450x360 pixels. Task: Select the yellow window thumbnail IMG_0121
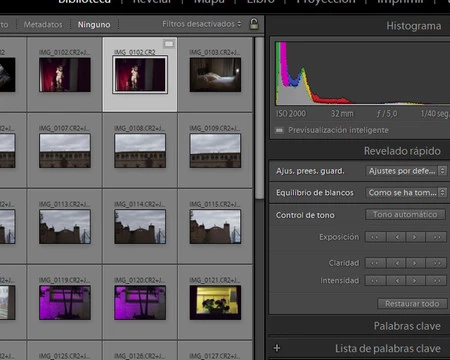(x=215, y=303)
